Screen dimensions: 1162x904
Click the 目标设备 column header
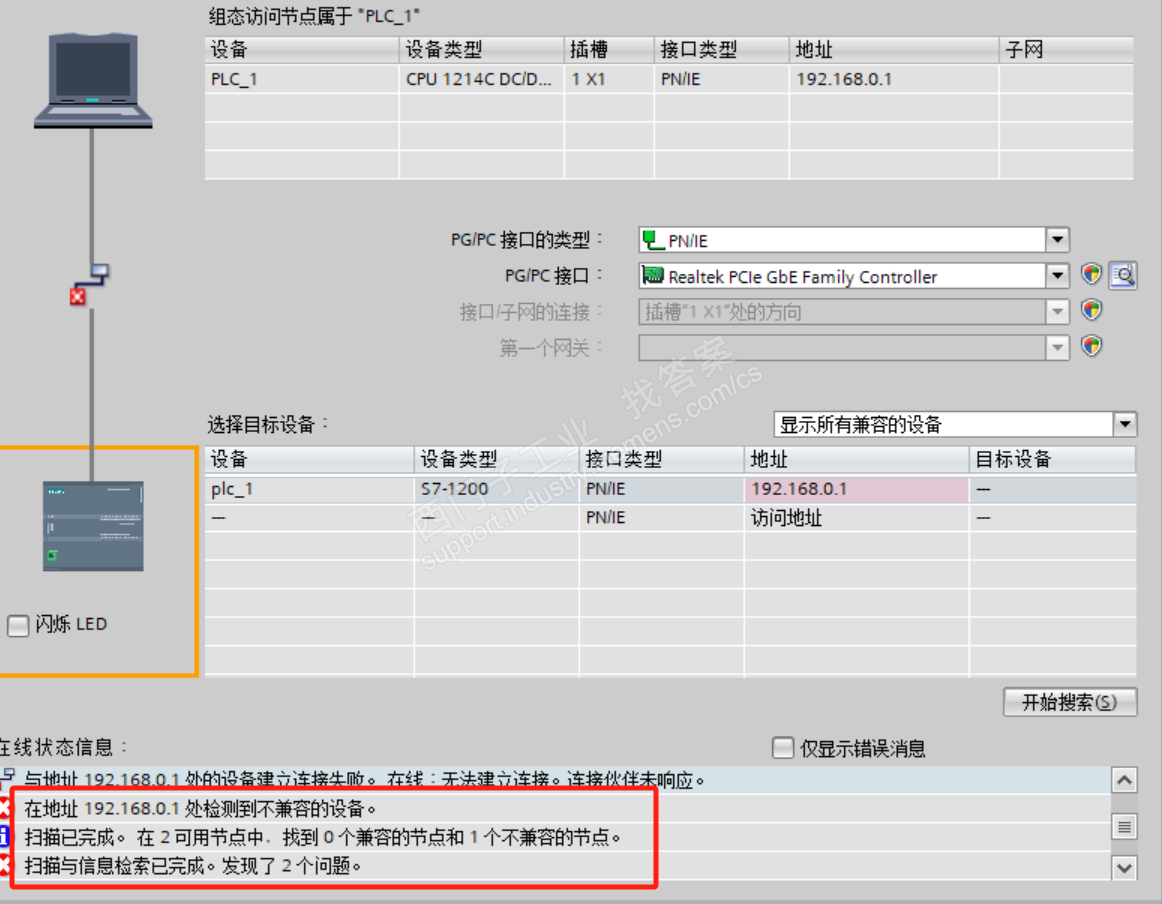coord(1052,459)
